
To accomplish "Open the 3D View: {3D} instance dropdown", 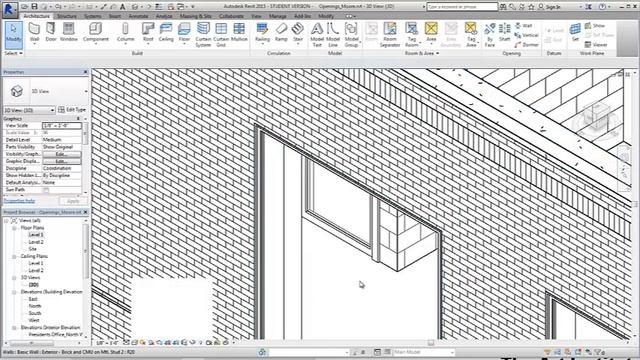I will click(29, 110).
